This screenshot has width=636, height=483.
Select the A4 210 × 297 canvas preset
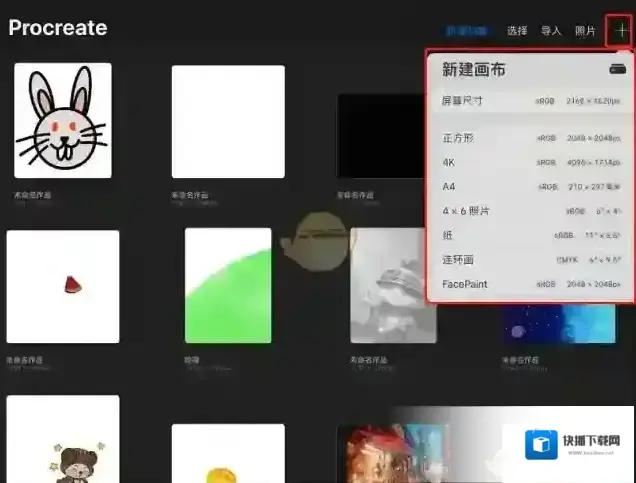coord(530,187)
